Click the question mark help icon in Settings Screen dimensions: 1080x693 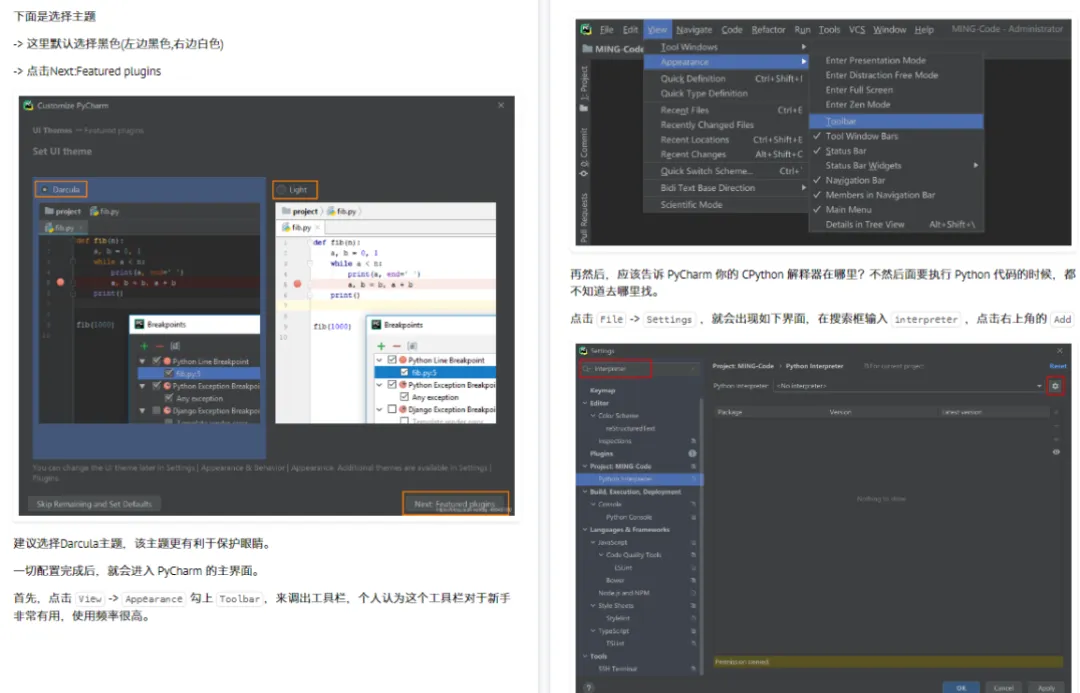pos(588,687)
